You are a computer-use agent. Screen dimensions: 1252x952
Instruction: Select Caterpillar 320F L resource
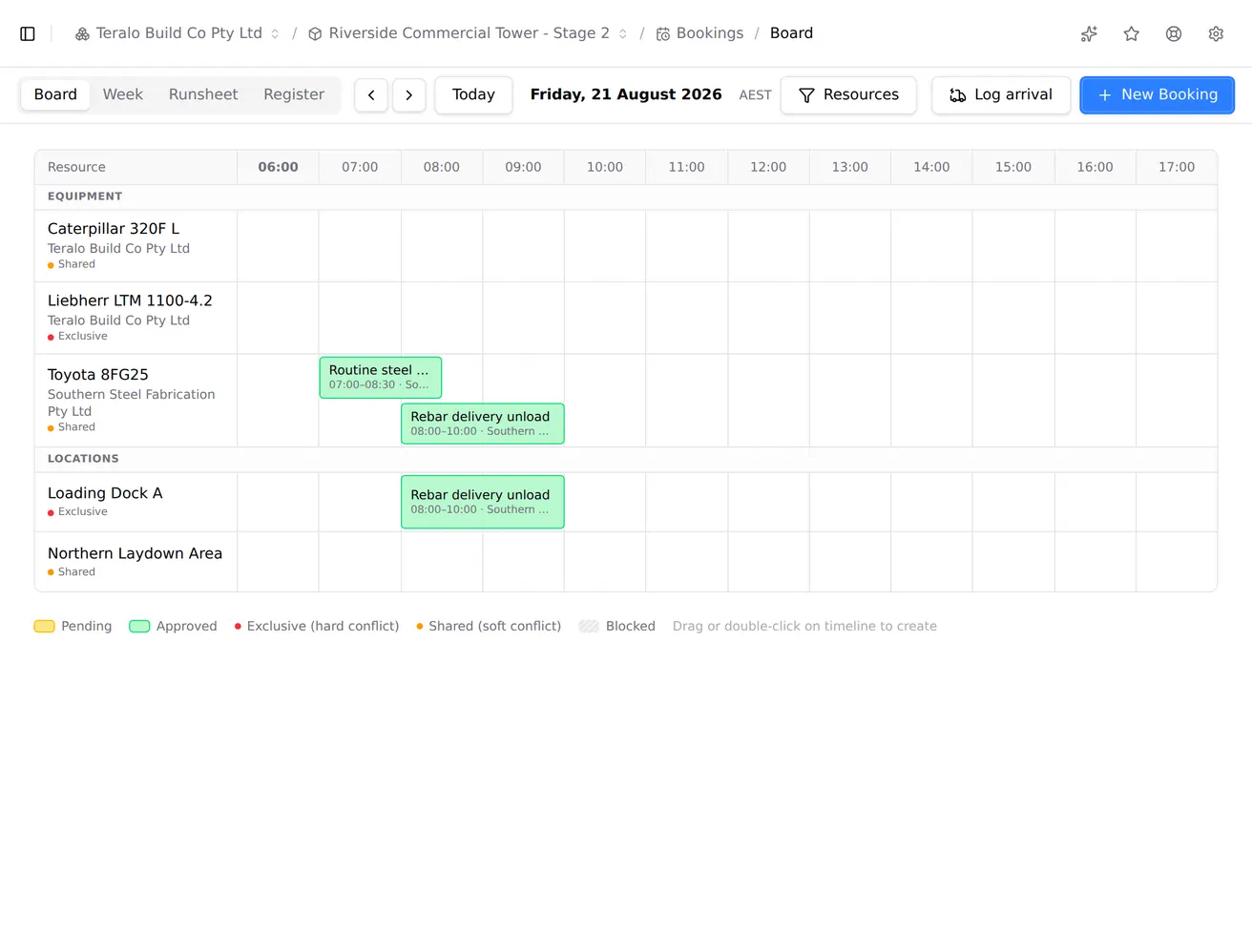tap(136, 245)
